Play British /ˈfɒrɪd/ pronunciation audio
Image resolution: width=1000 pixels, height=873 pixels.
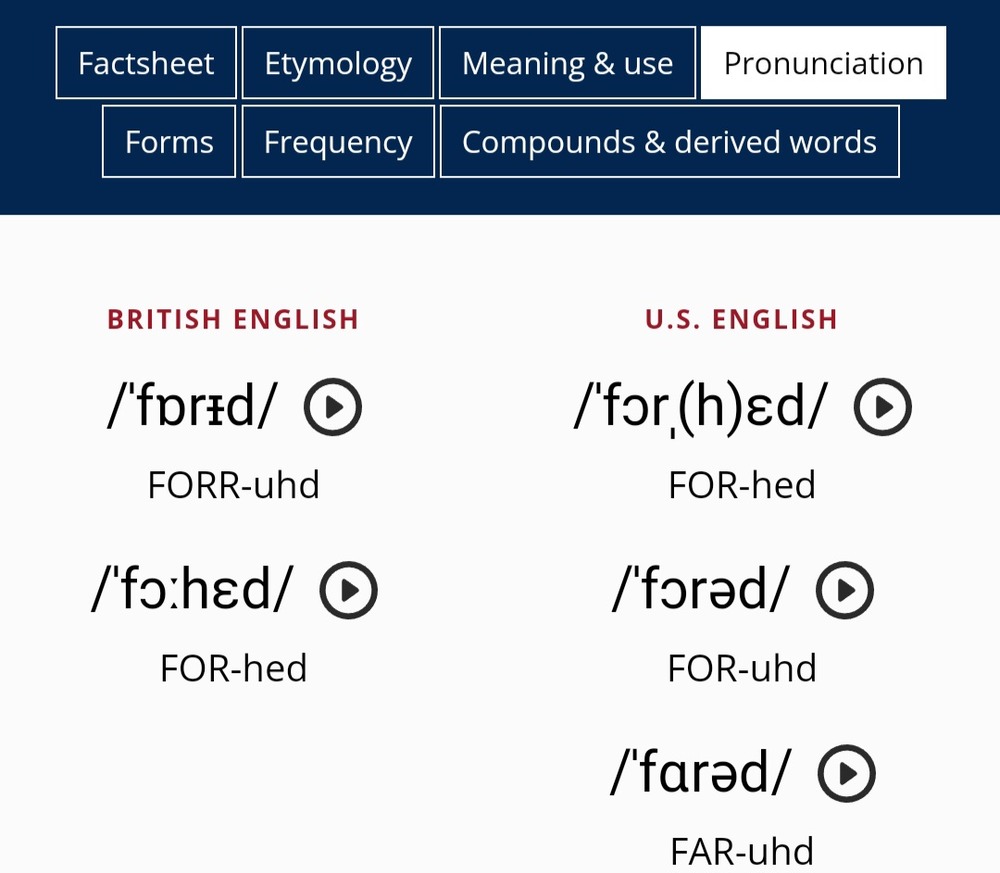pos(333,407)
